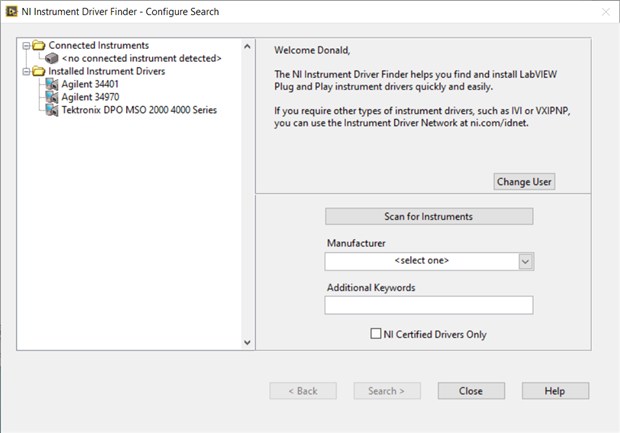This screenshot has width=620, height=433.
Task: Click the no connected instrument device icon
Action: click(x=52, y=59)
